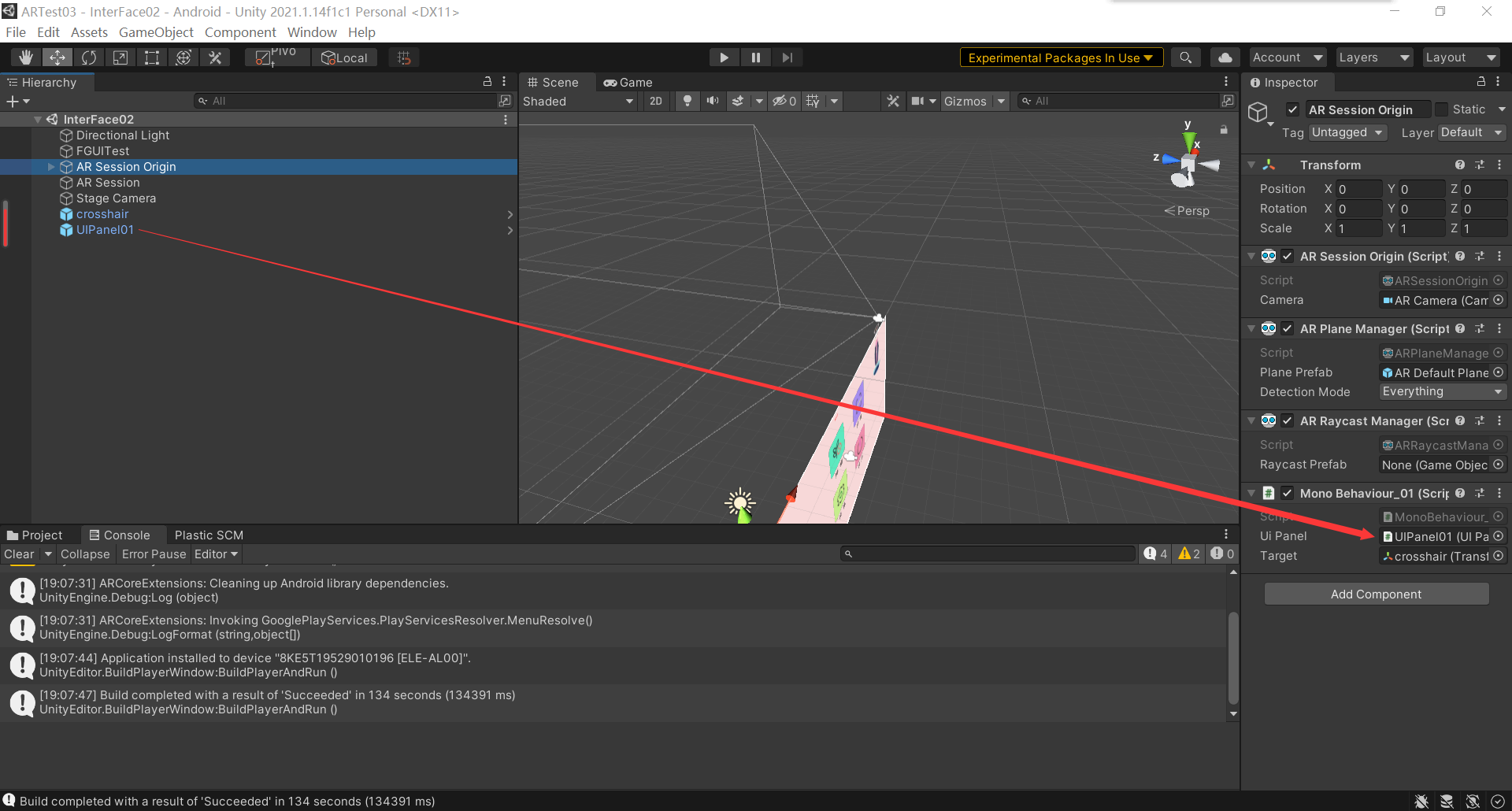Select the Move tool
1512x811 pixels.
[57, 57]
